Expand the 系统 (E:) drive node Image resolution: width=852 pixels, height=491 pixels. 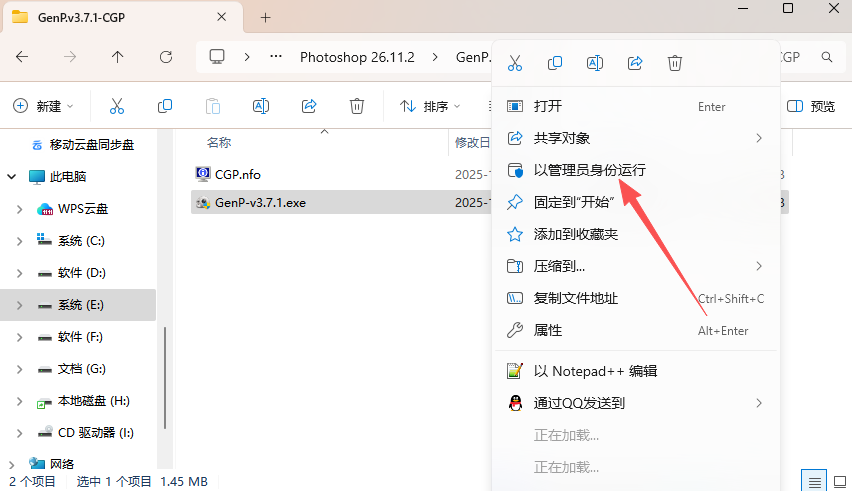tap(20, 305)
